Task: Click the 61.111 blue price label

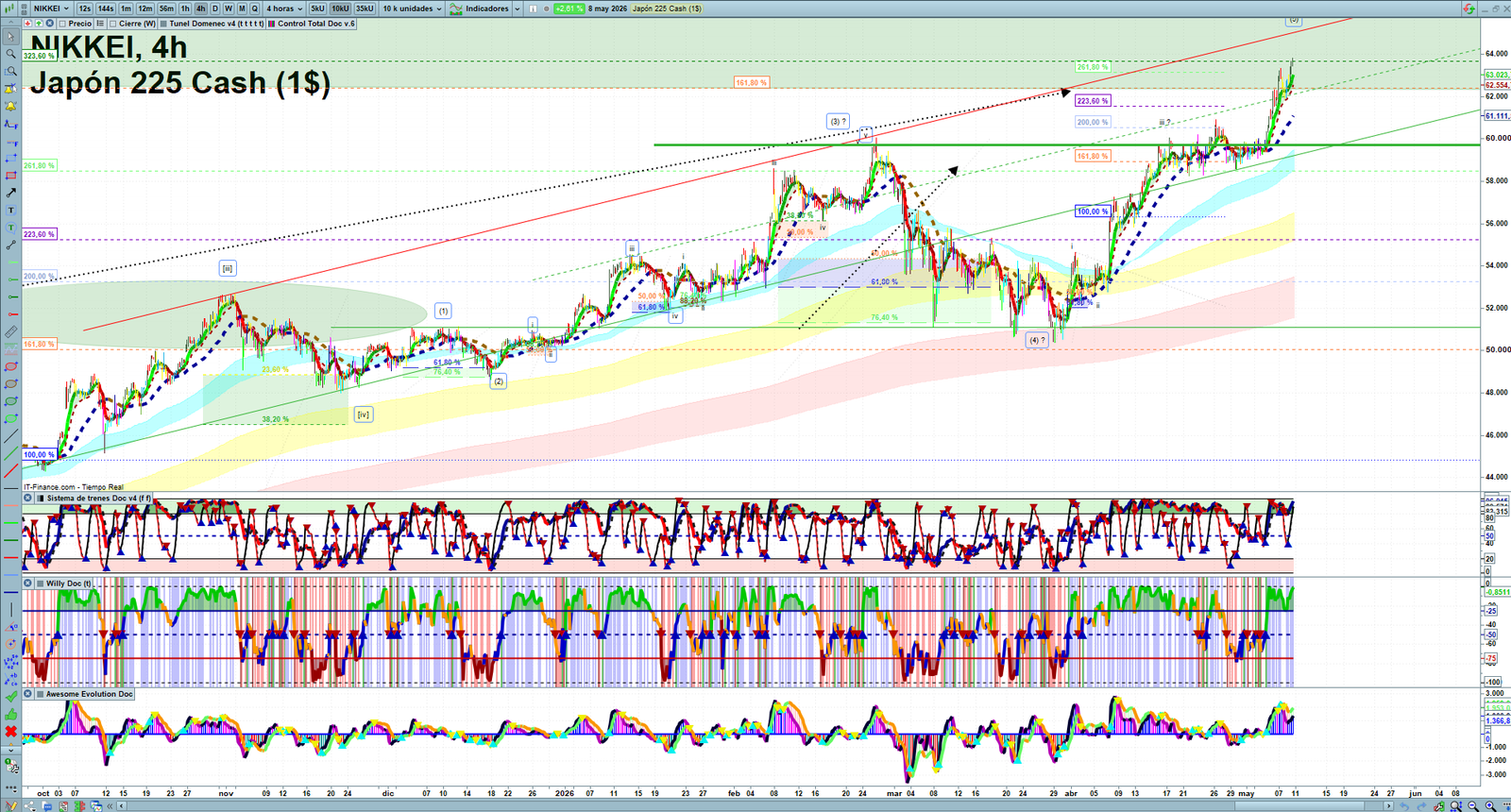Action: click(1497, 116)
